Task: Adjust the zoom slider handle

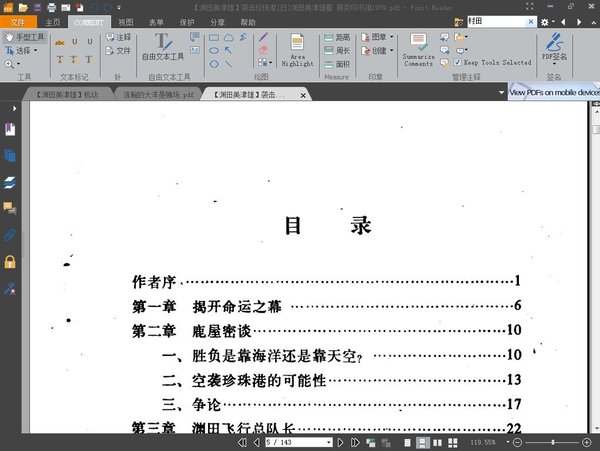Action: click(x=553, y=443)
